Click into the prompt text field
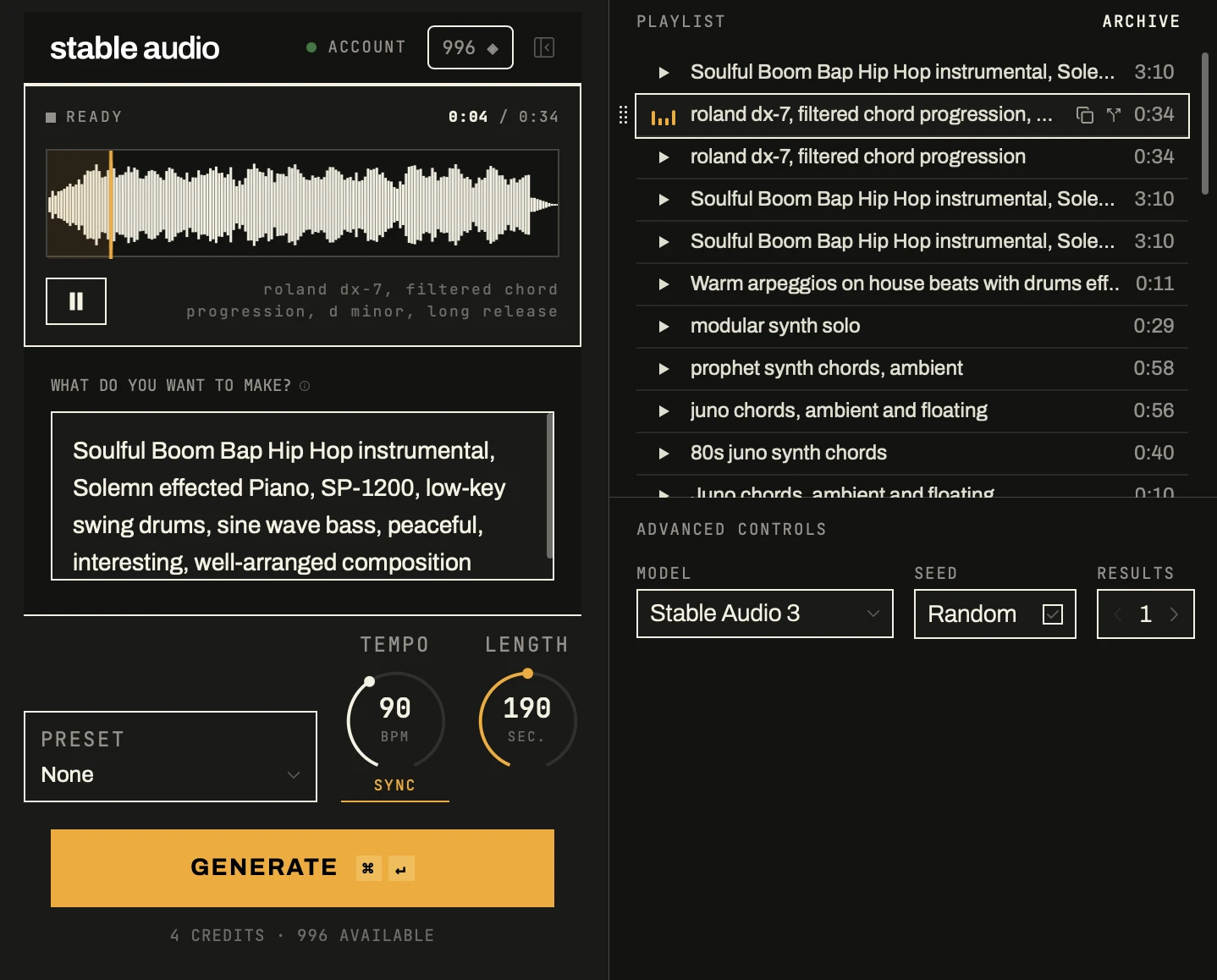Image resolution: width=1217 pixels, height=980 pixels. pos(302,496)
